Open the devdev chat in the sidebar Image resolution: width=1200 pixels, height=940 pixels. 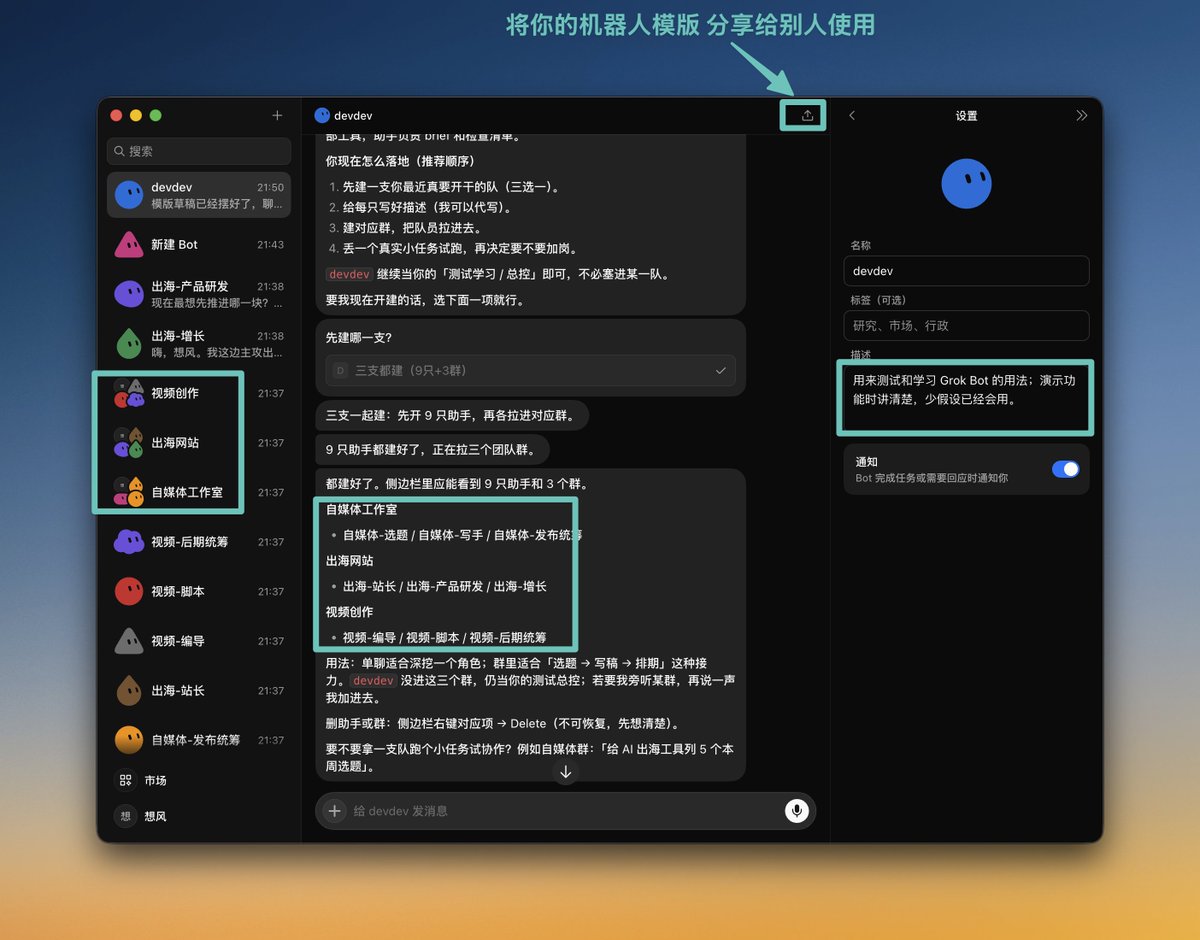pos(199,195)
